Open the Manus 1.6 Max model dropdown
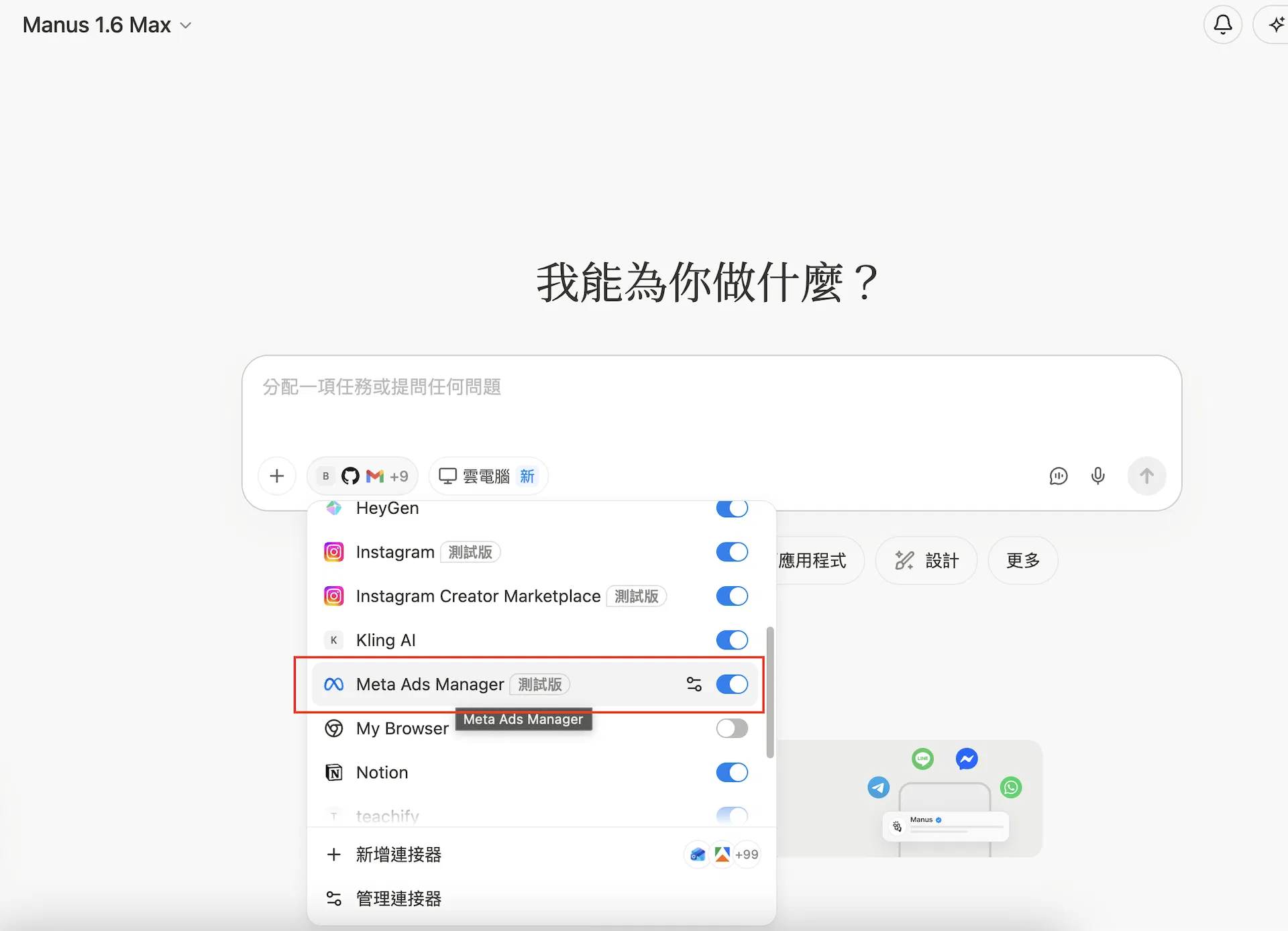This screenshot has width=1288, height=931. point(107,25)
